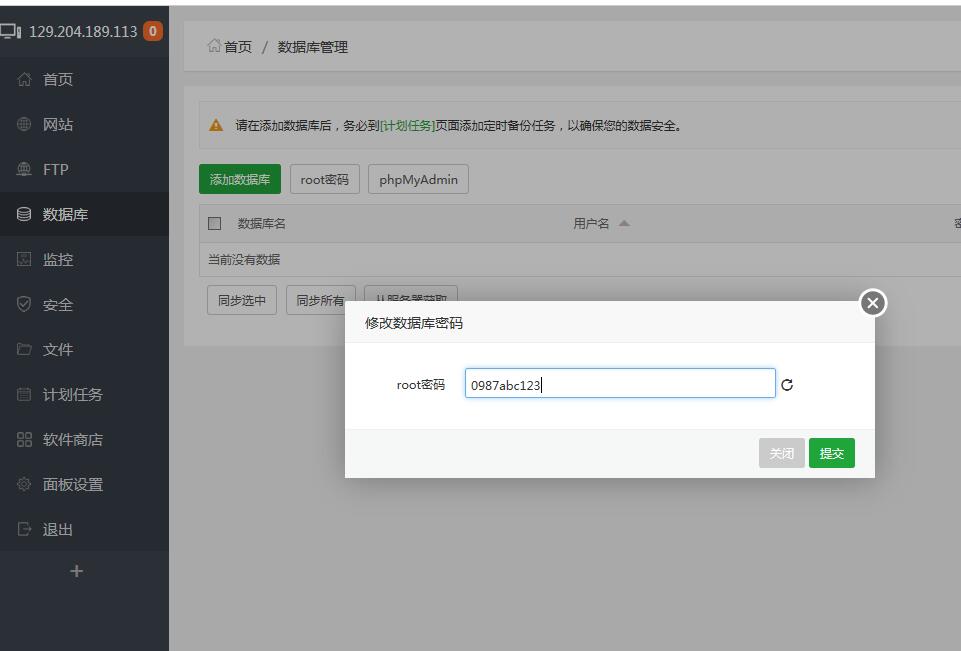This screenshot has width=961, height=651.
Task: Click the 监控 monitor icon
Action: [25, 260]
